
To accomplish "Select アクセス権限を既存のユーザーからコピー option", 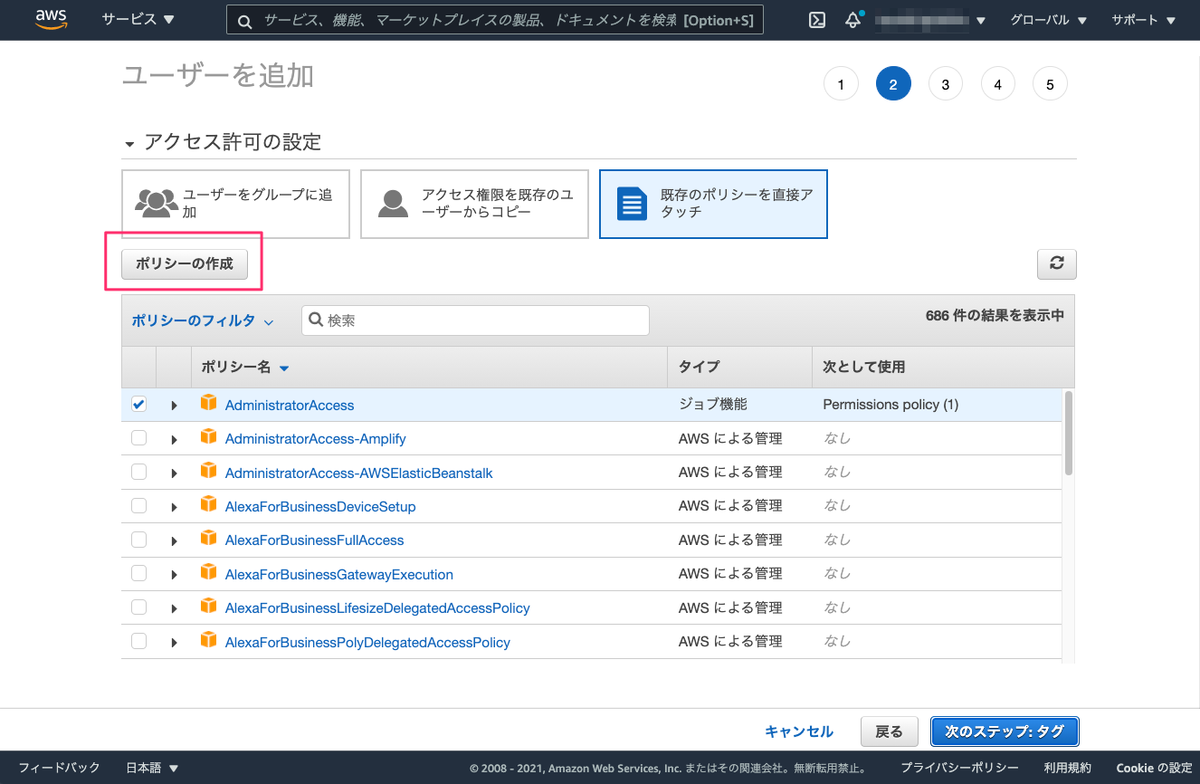I will [474, 204].
